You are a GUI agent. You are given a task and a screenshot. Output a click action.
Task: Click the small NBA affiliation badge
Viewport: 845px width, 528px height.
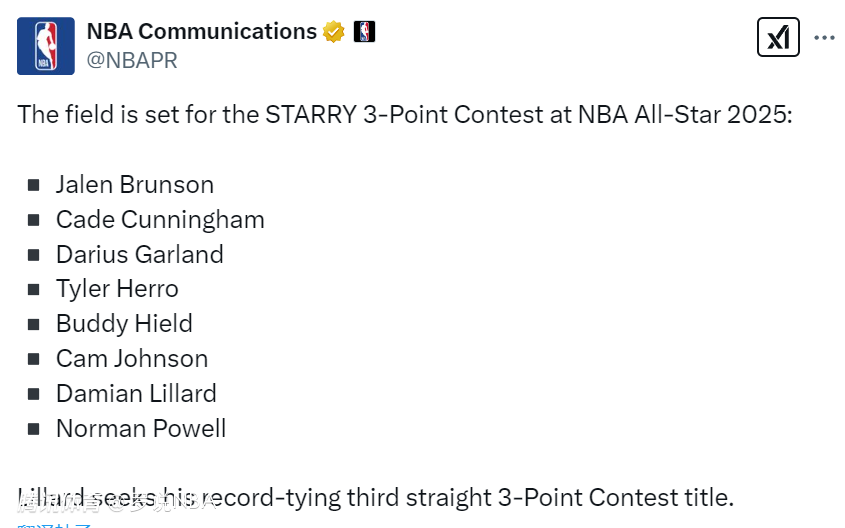tap(364, 32)
